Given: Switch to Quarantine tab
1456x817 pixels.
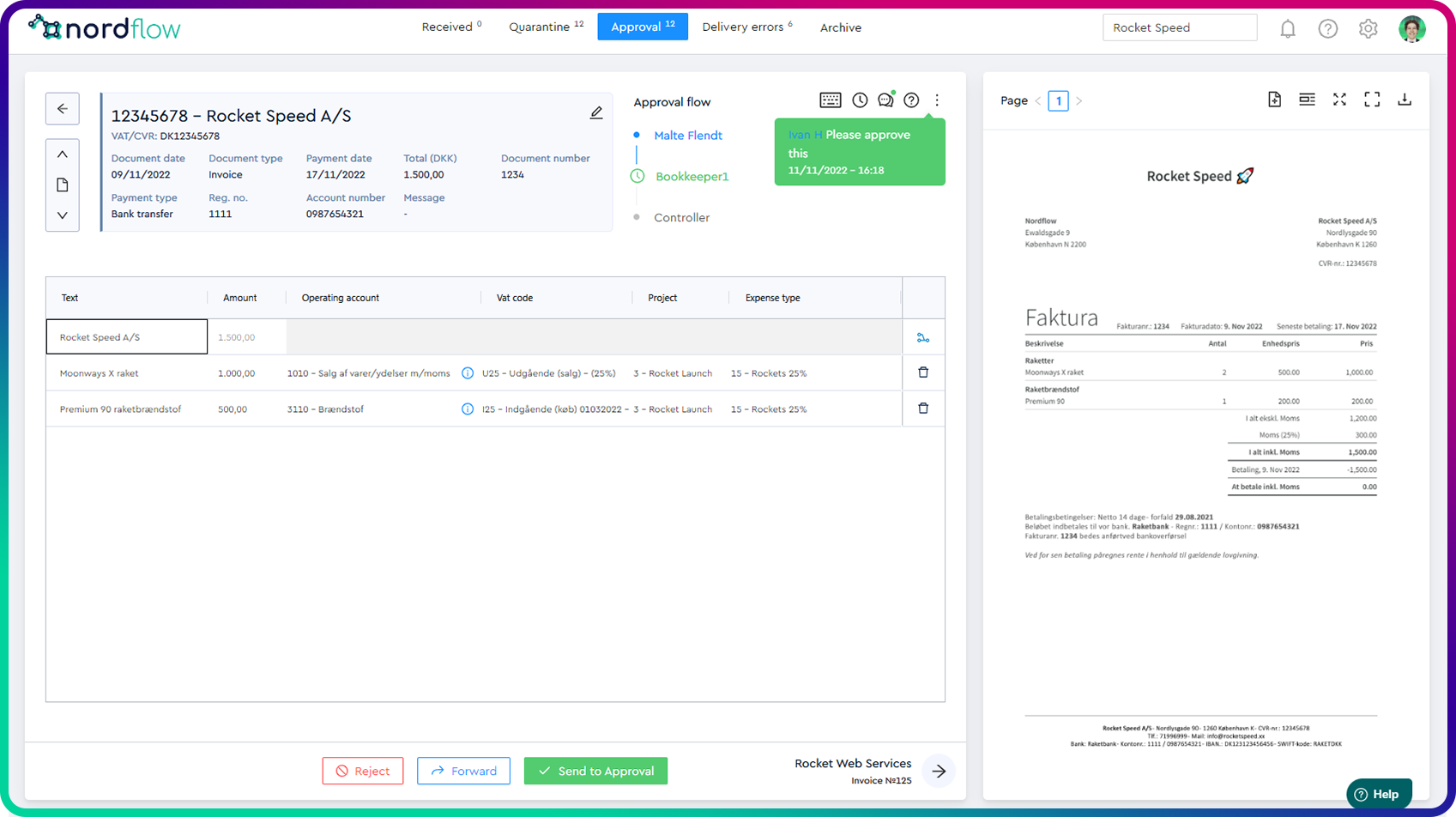Looking at the screenshot, I should [546, 27].
